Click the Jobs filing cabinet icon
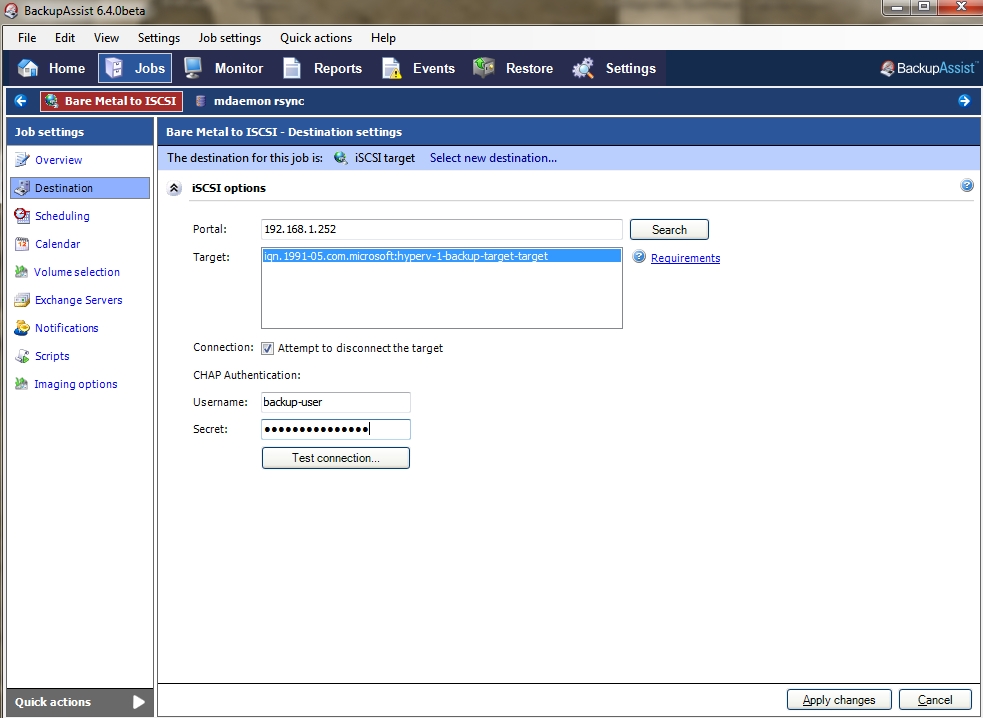 coord(115,68)
